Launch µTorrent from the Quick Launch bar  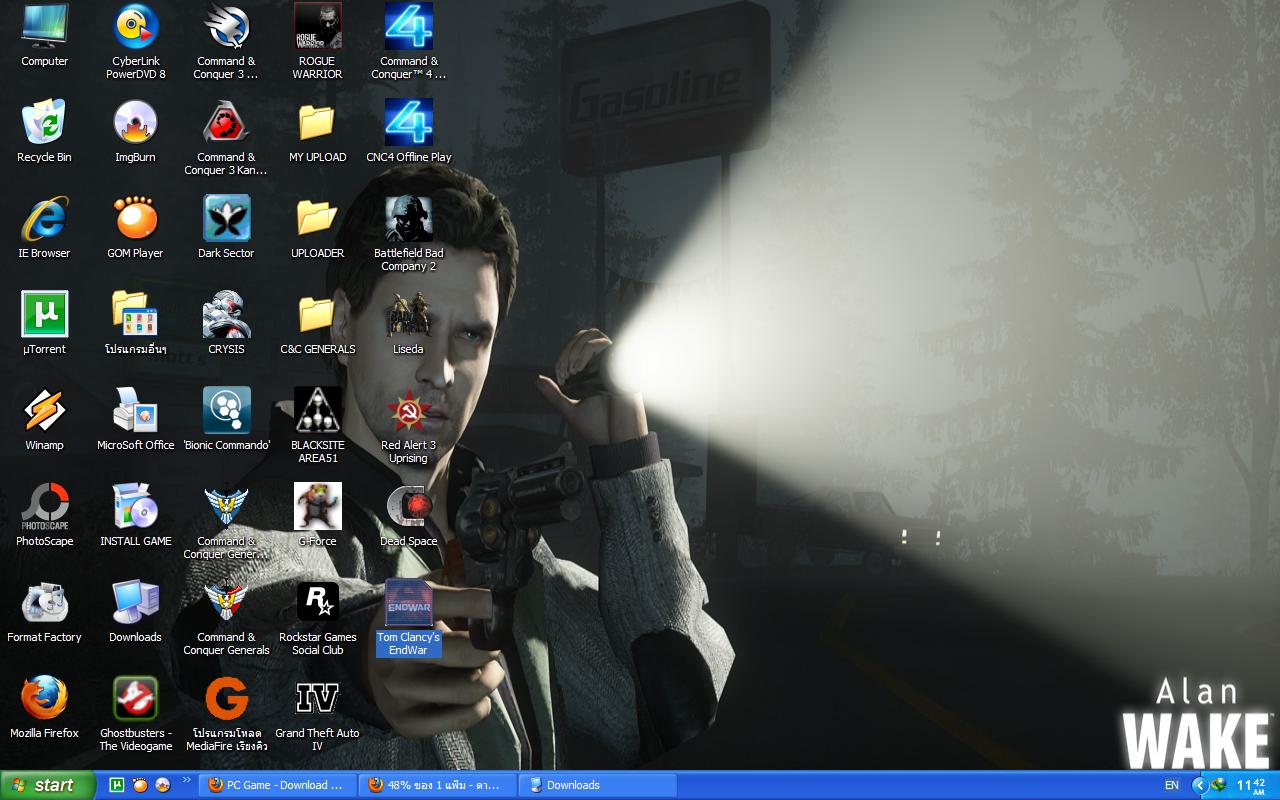[x=116, y=785]
